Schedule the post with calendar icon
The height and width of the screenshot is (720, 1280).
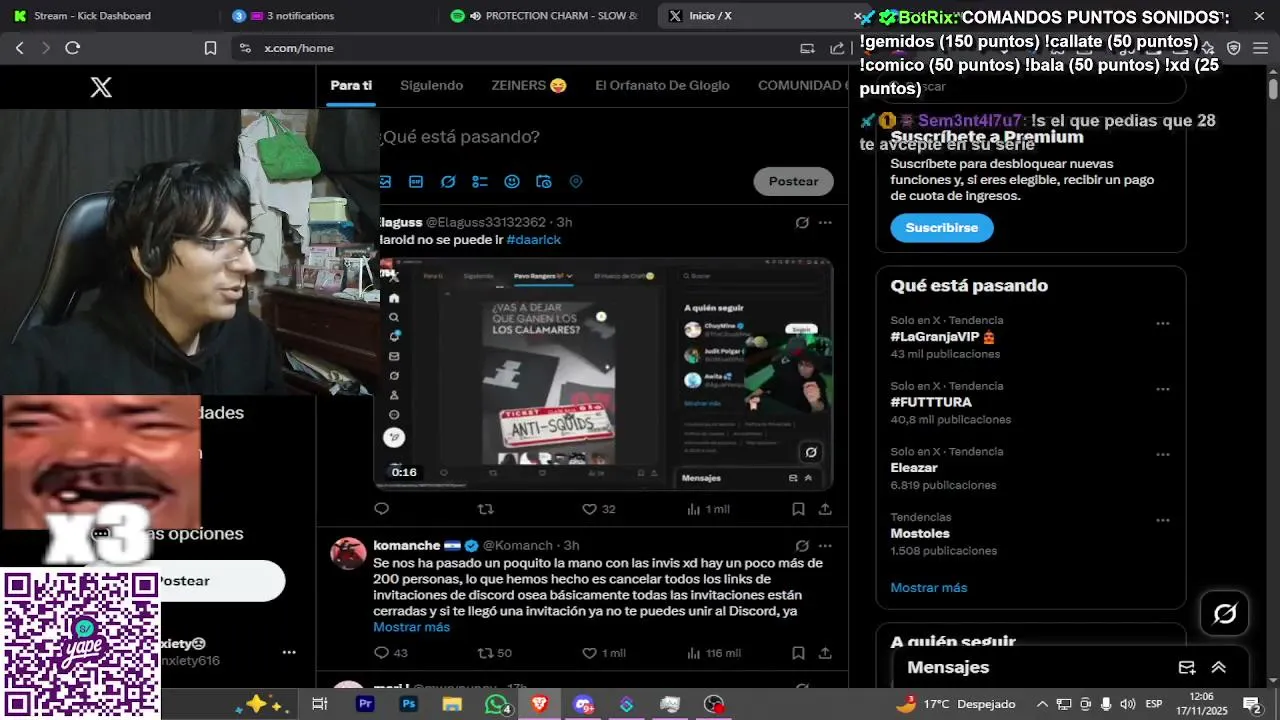[544, 182]
